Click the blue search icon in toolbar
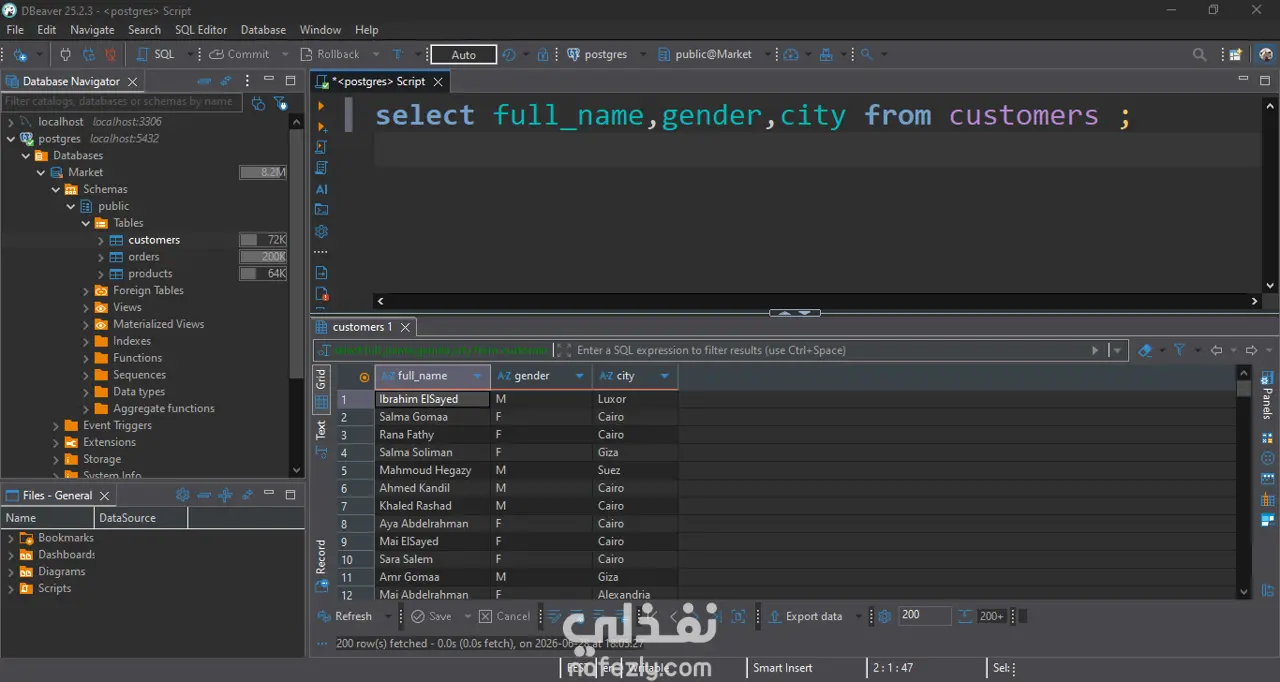 [x=867, y=55]
